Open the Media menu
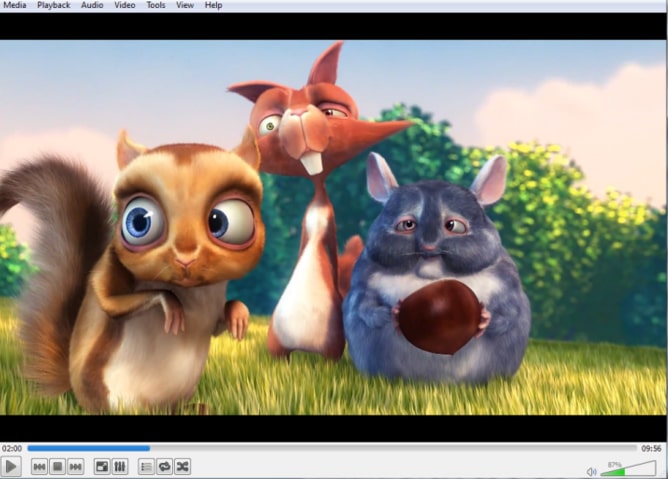The width and height of the screenshot is (668, 479). [x=15, y=5]
